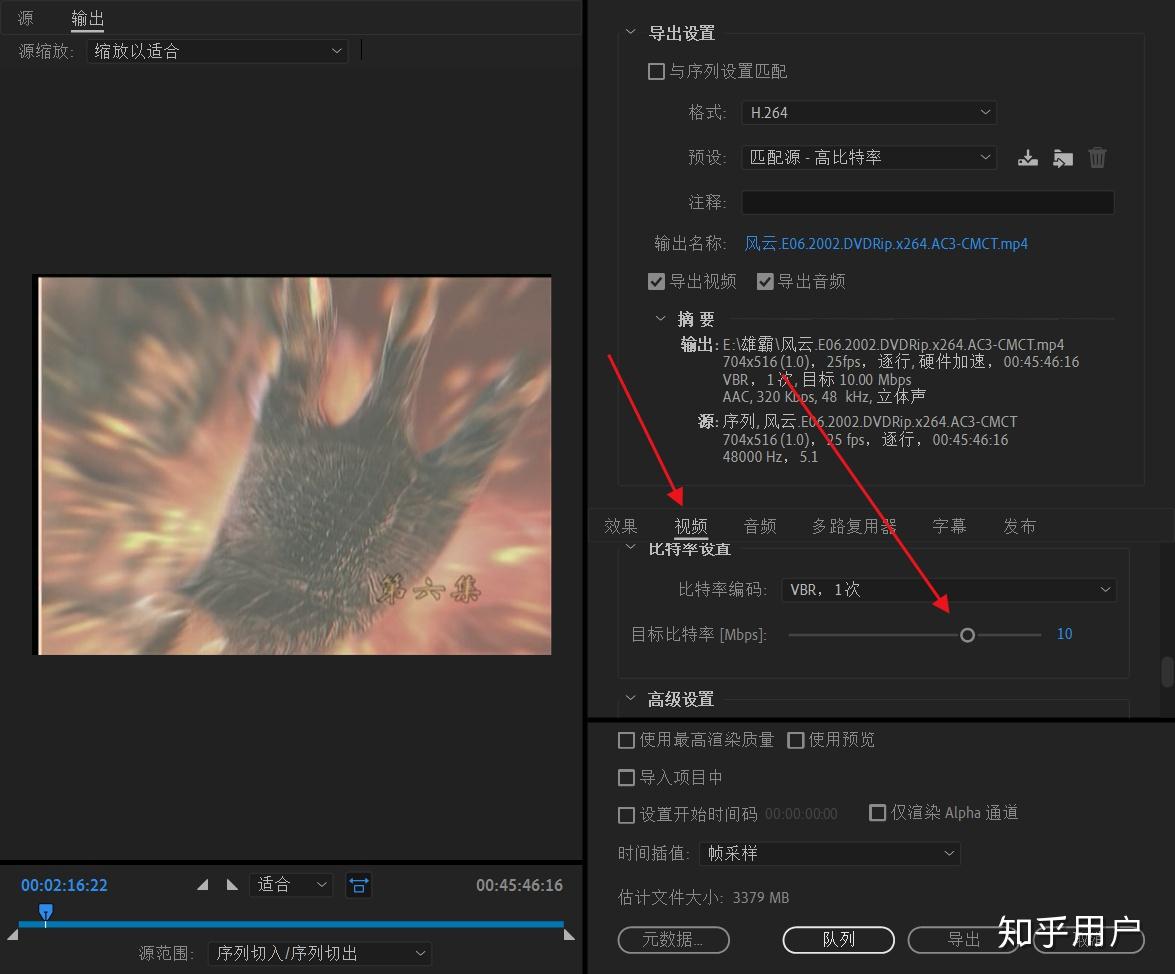Viewport: 1175px width, 974px height.
Task: Click the 队列 button
Action: click(x=839, y=940)
